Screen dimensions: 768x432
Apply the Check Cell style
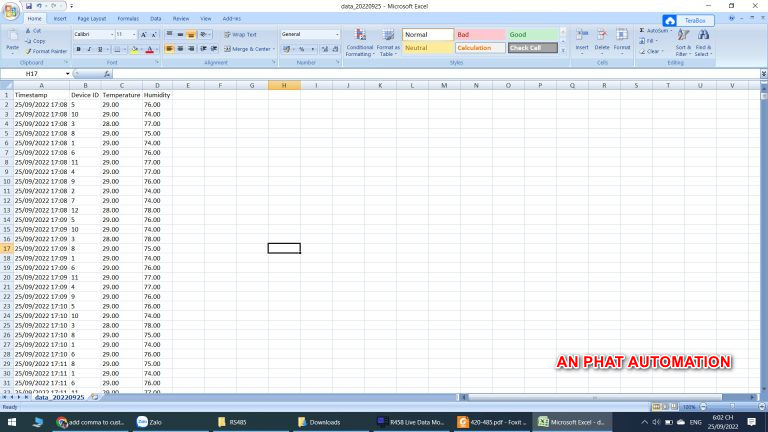coord(532,48)
